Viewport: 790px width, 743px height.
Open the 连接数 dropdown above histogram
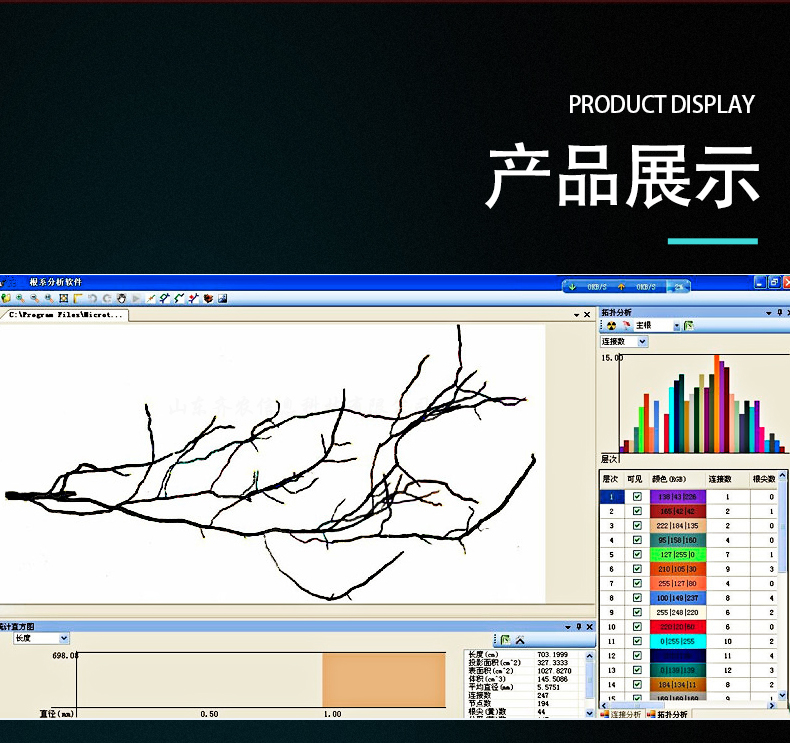[642, 342]
